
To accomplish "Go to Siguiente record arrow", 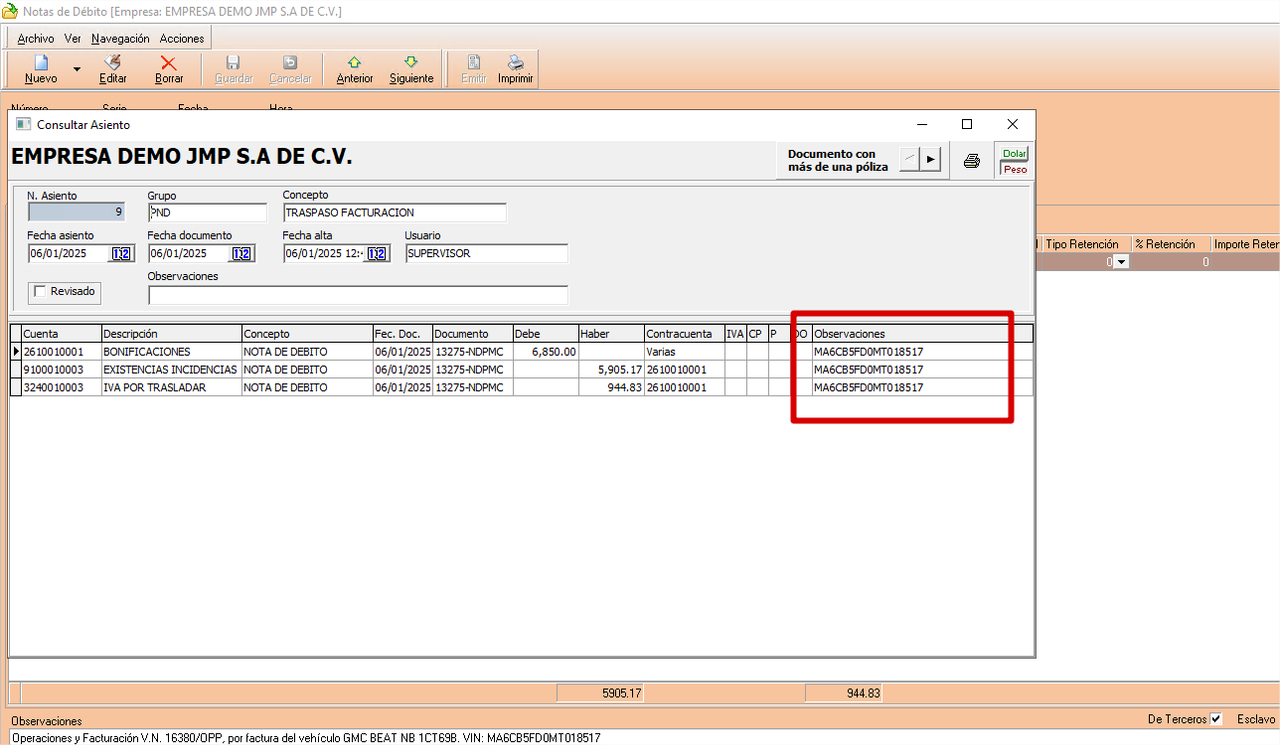I will 411,62.
